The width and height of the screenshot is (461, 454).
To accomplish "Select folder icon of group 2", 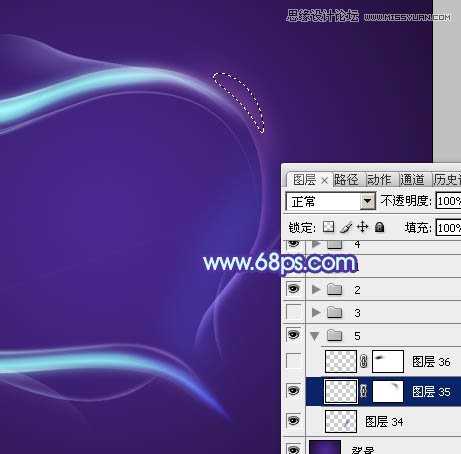I will point(335,290).
